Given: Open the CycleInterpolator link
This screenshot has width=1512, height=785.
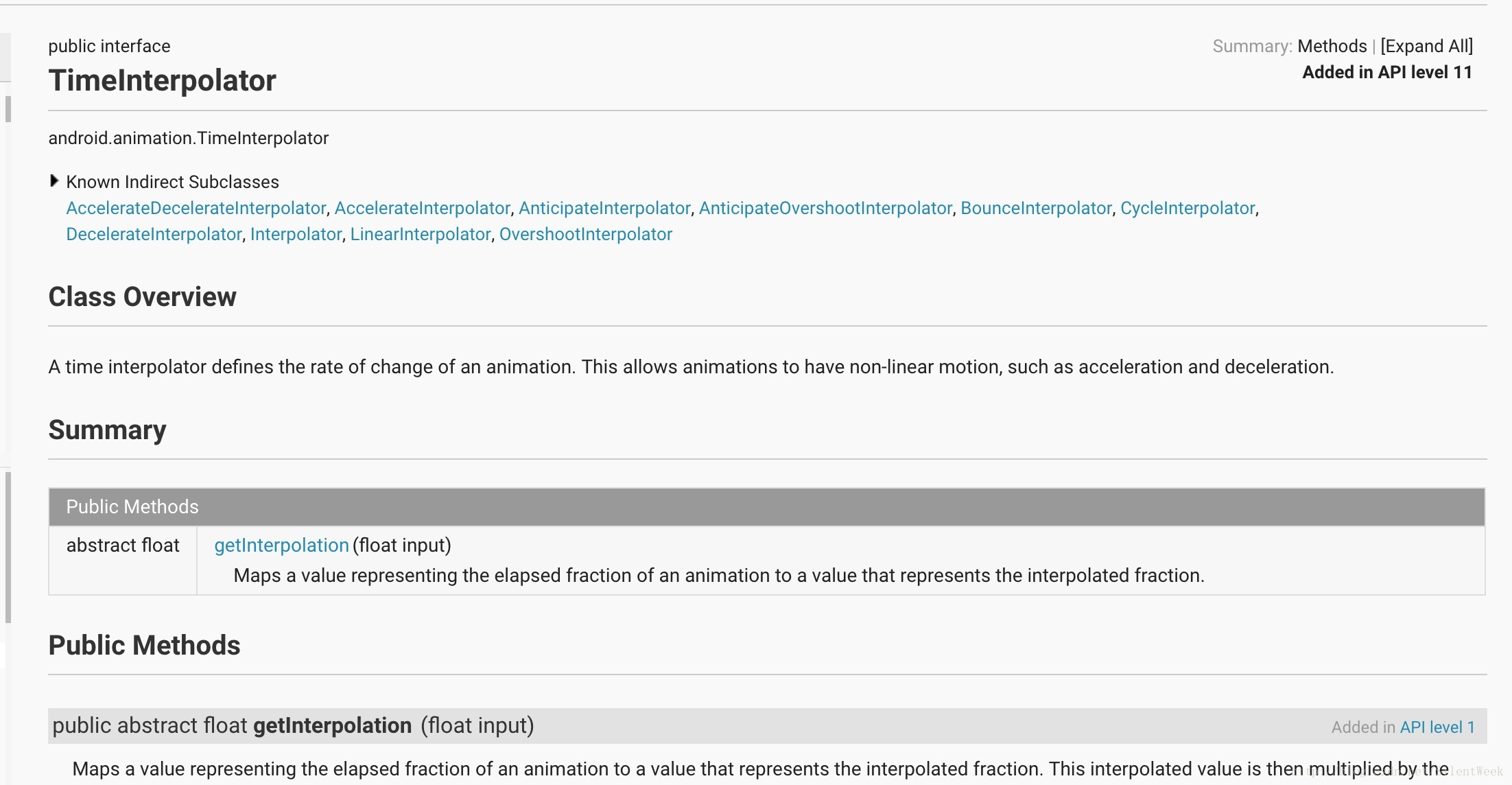Looking at the screenshot, I should pyautogui.click(x=1187, y=208).
